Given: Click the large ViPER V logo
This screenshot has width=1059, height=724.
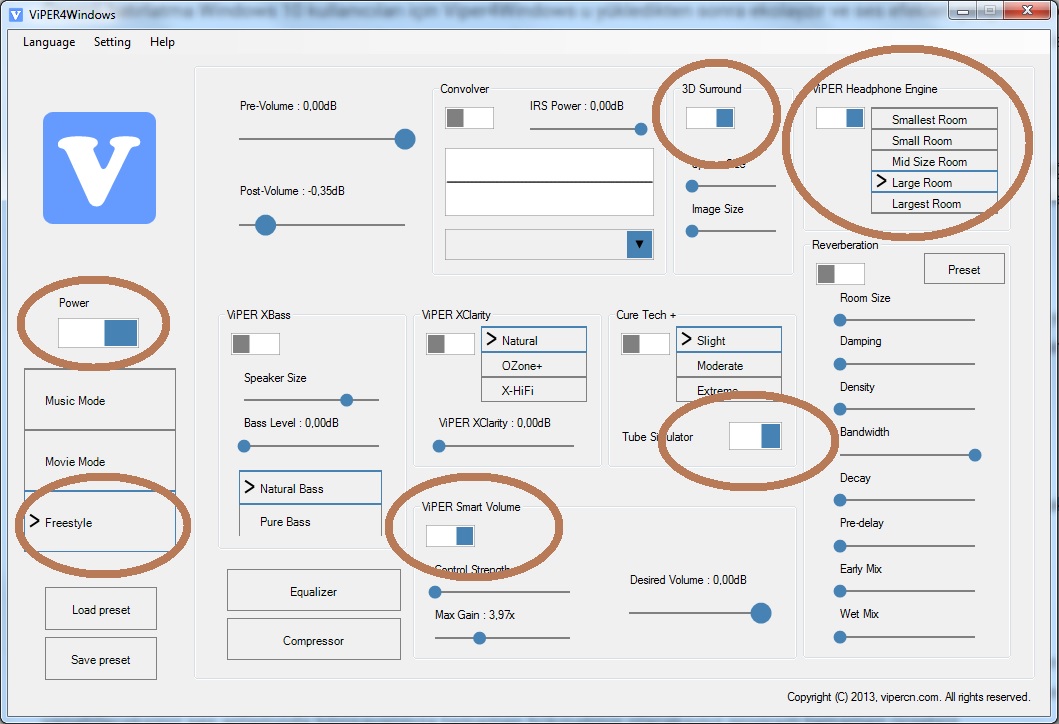Looking at the screenshot, I should pyautogui.click(x=99, y=167).
